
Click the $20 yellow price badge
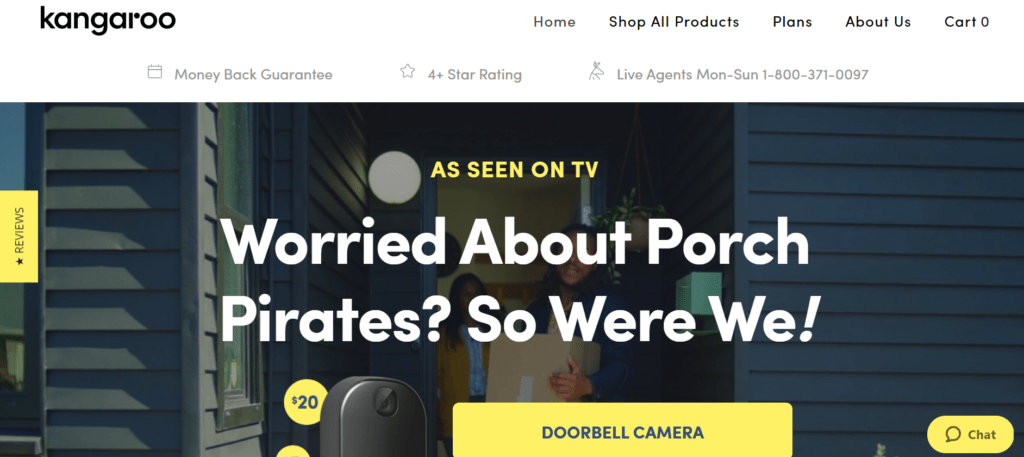(306, 402)
